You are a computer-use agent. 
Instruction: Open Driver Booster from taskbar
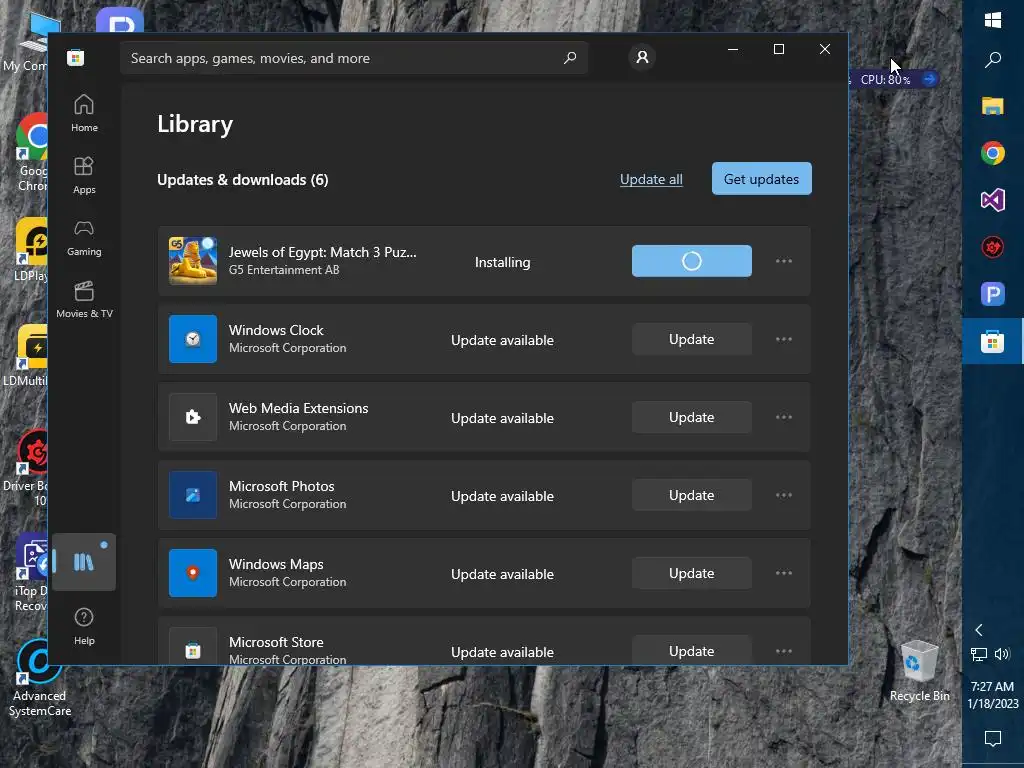point(993,247)
